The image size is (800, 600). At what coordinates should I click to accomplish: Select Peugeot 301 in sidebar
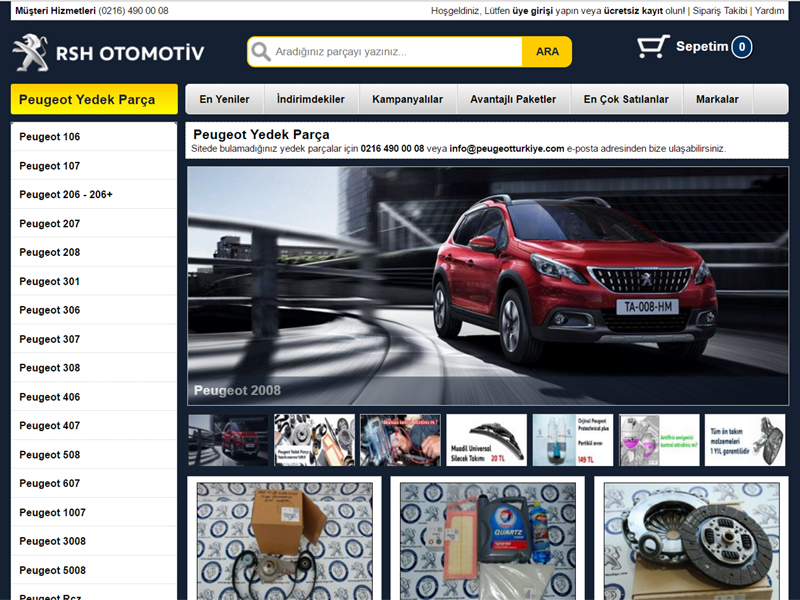click(94, 281)
